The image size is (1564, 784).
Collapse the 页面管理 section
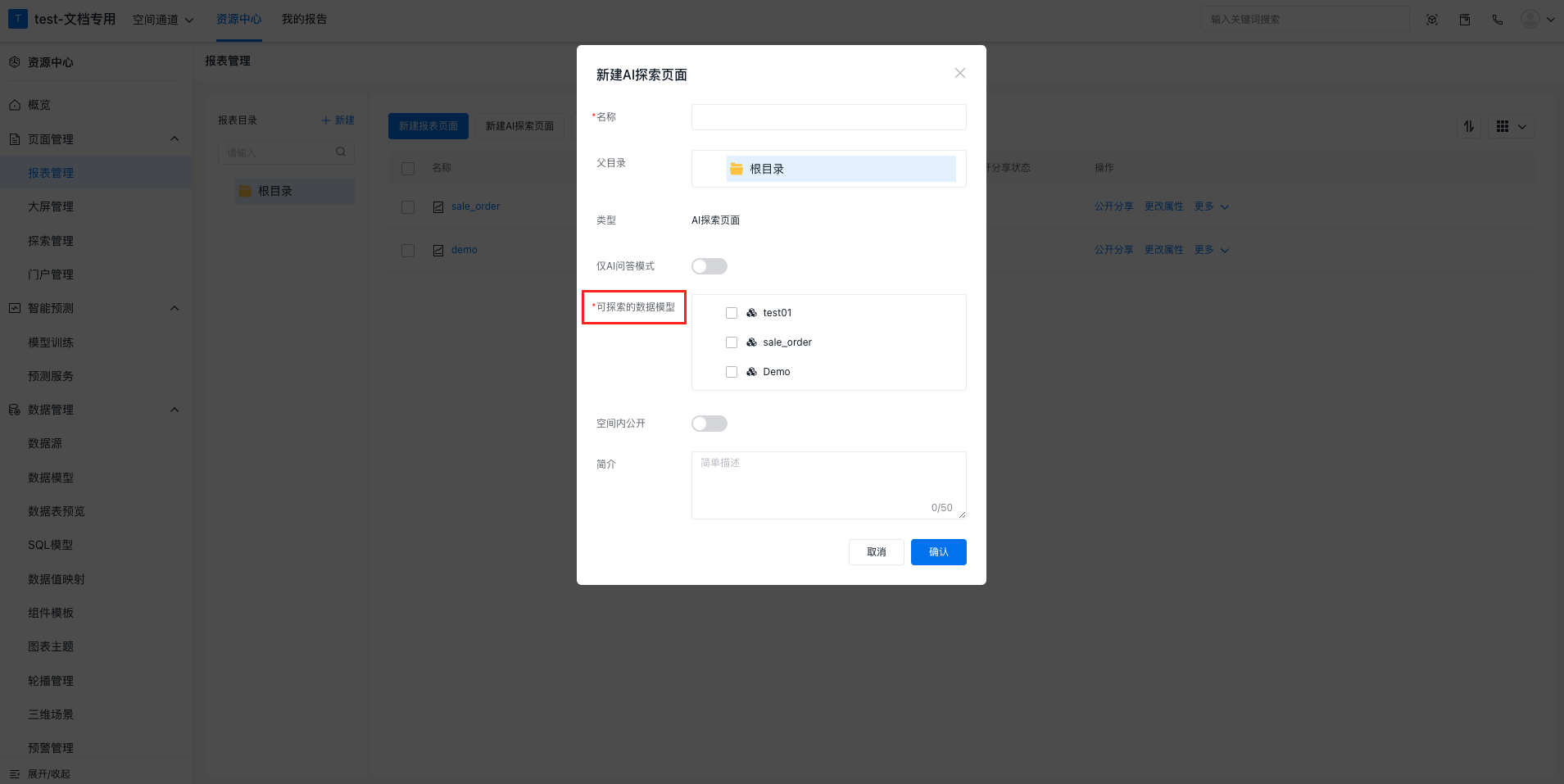click(x=175, y=139)
